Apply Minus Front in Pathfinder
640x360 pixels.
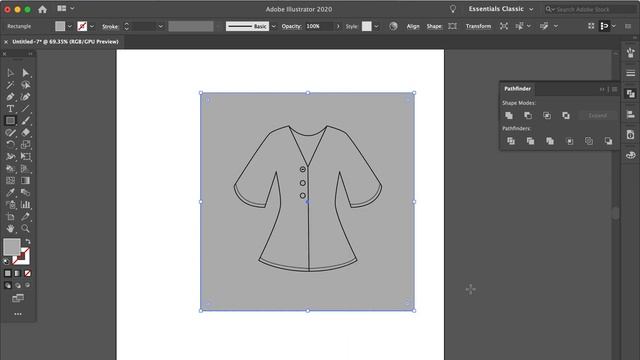click(x=528, y=116)
